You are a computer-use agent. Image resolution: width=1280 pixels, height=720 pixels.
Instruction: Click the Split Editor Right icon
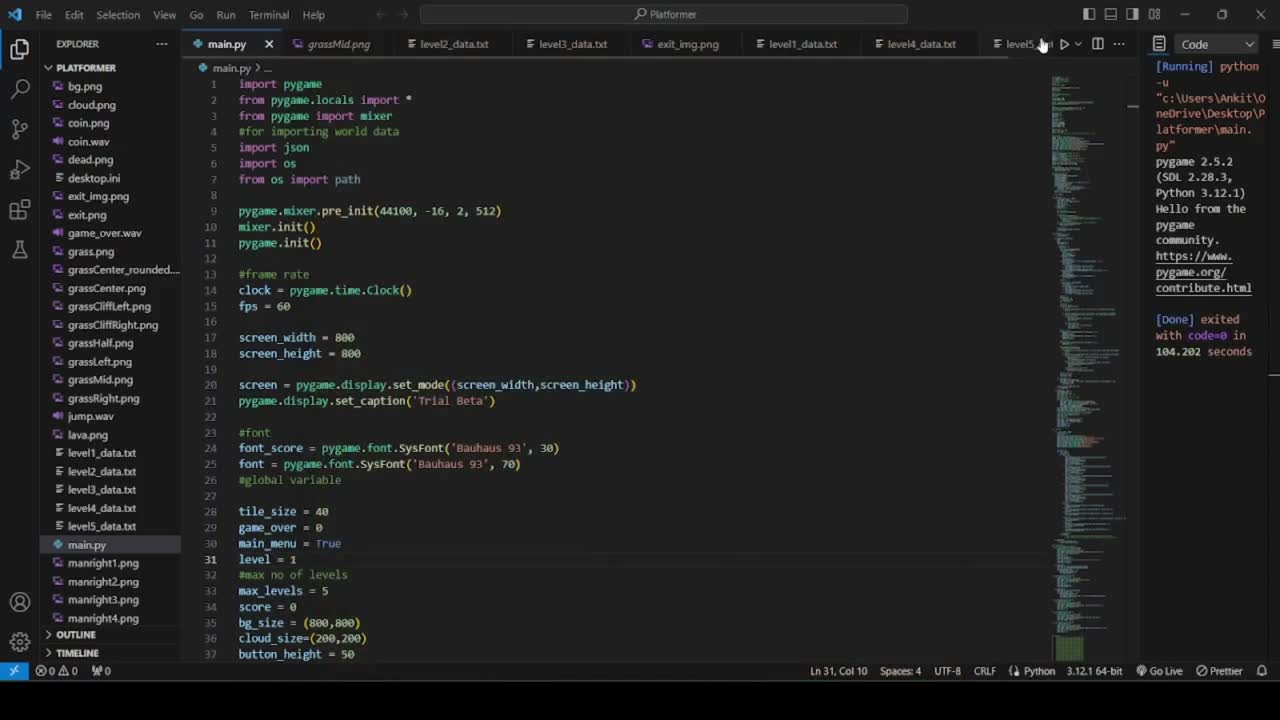1097,44
